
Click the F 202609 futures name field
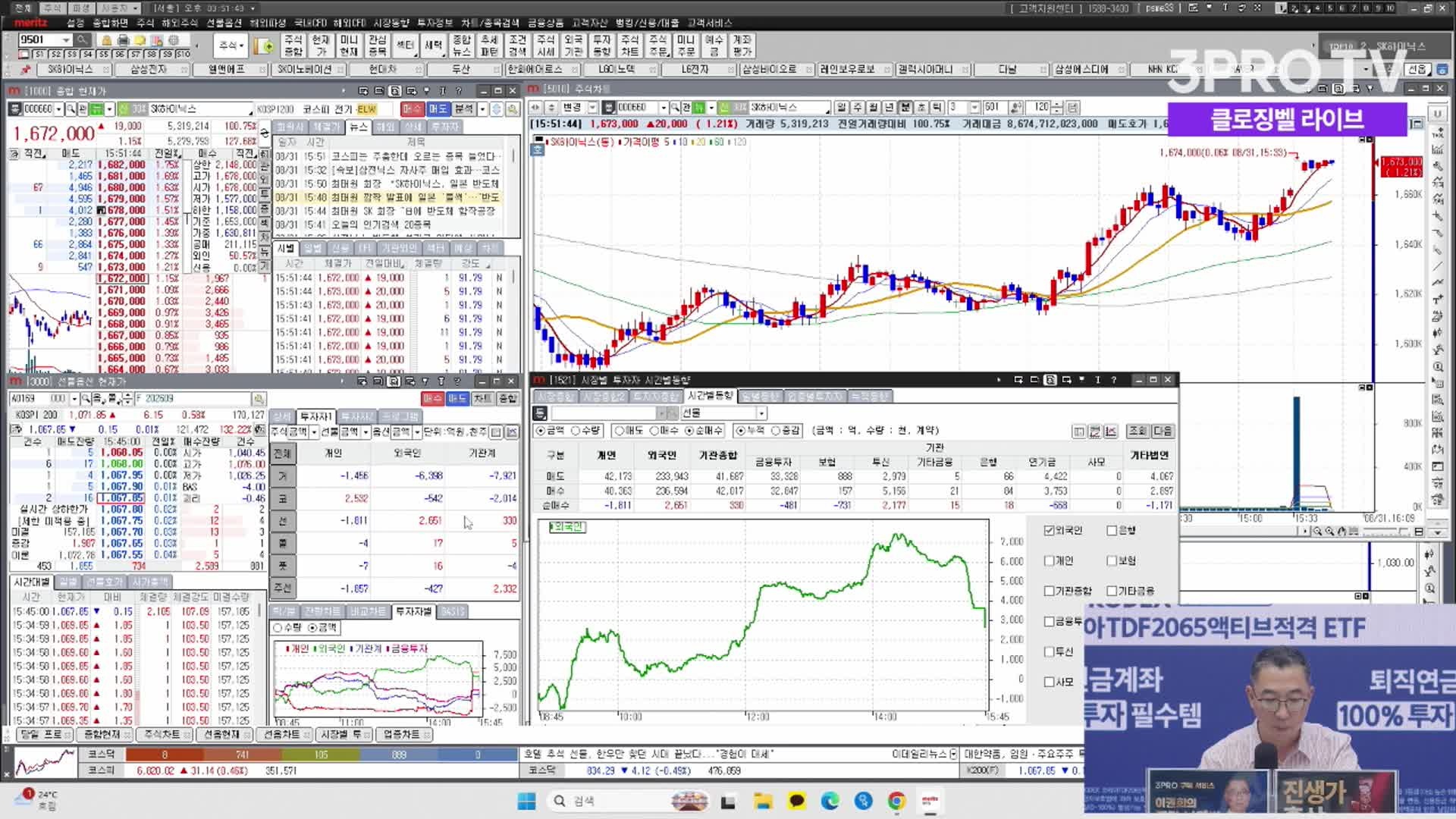(193, 399)
